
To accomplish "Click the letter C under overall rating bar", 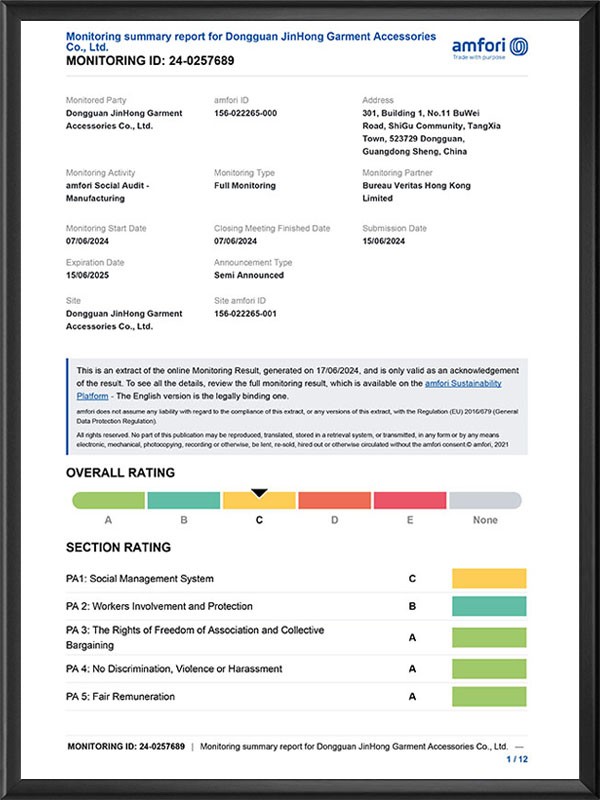I will tap(259, 520).
